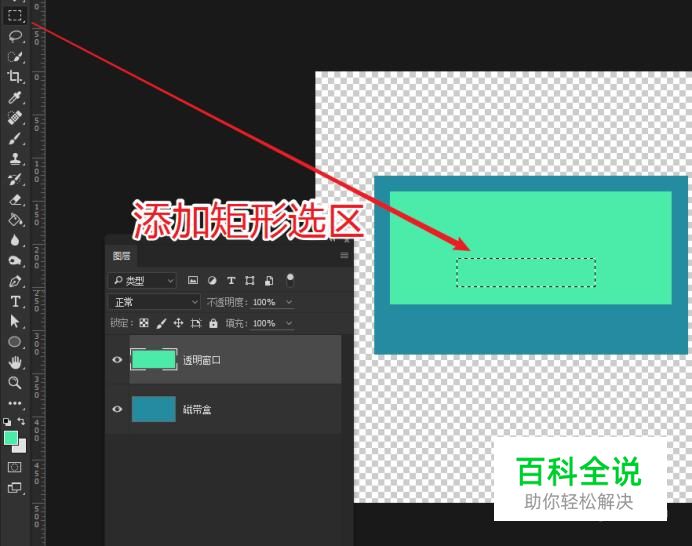Select the Rectangular Marquee tool

point(15,15)
